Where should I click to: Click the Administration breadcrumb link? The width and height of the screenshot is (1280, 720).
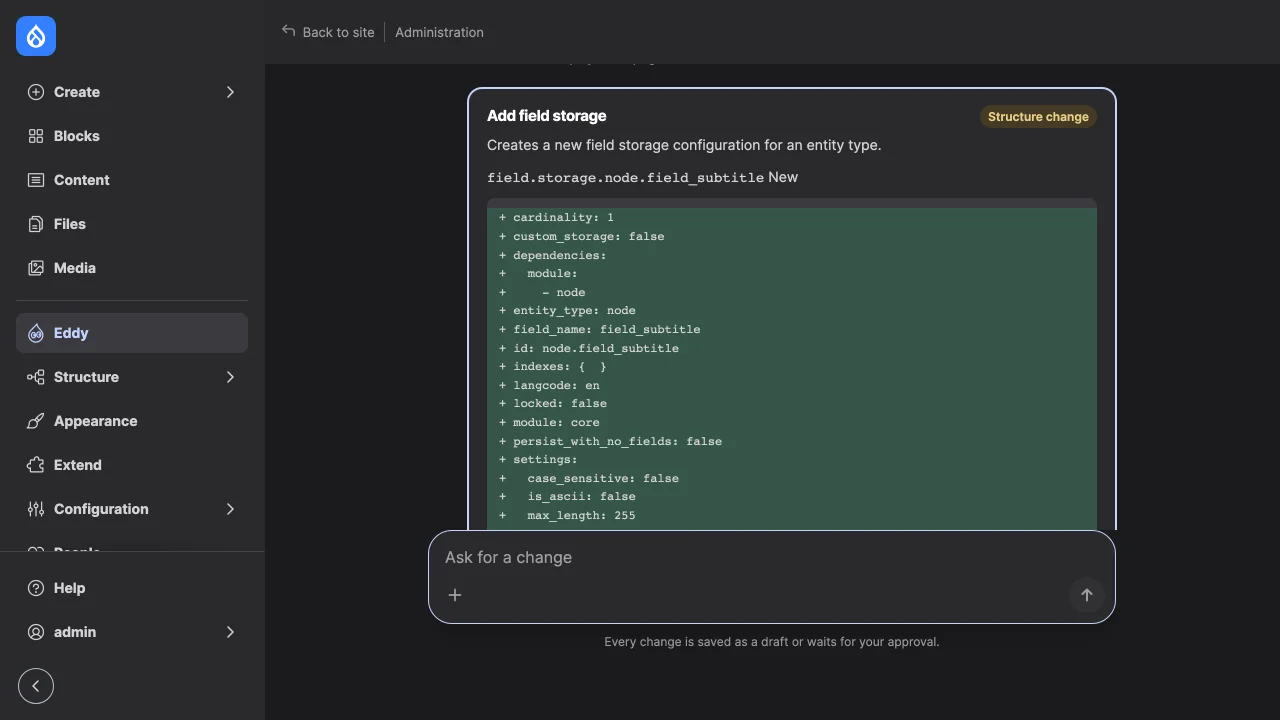439,32
